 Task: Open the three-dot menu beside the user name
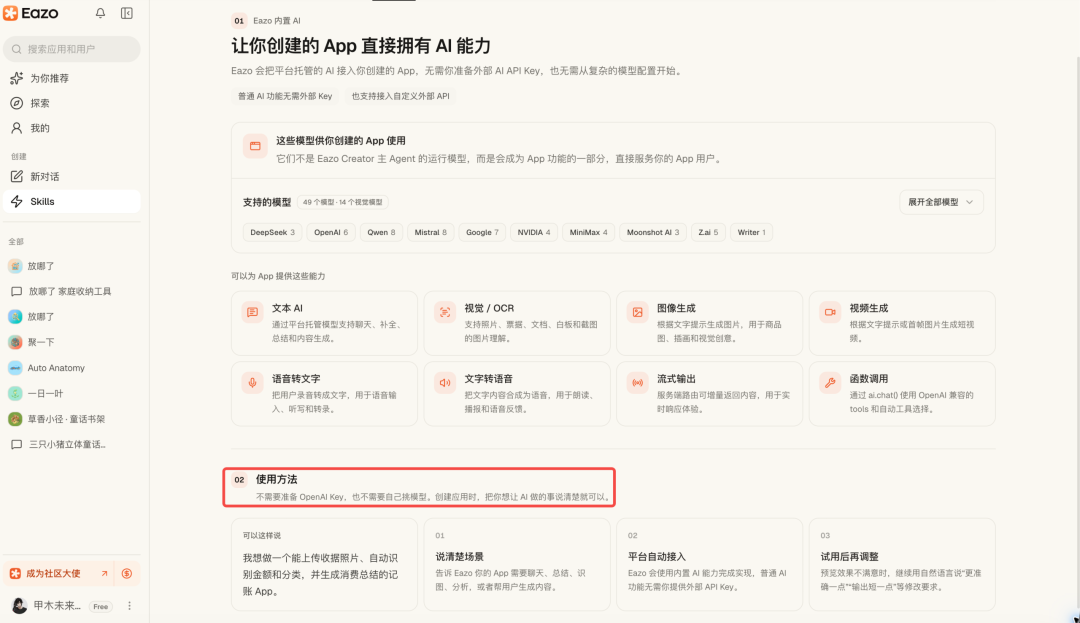tap(129, 606)
